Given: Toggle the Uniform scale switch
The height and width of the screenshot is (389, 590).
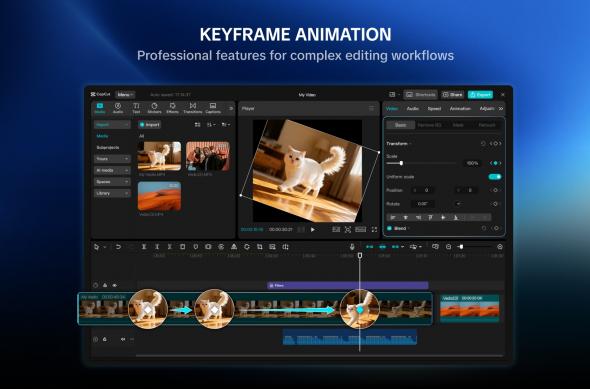Looking at the screenshot, I should (495, 177).
